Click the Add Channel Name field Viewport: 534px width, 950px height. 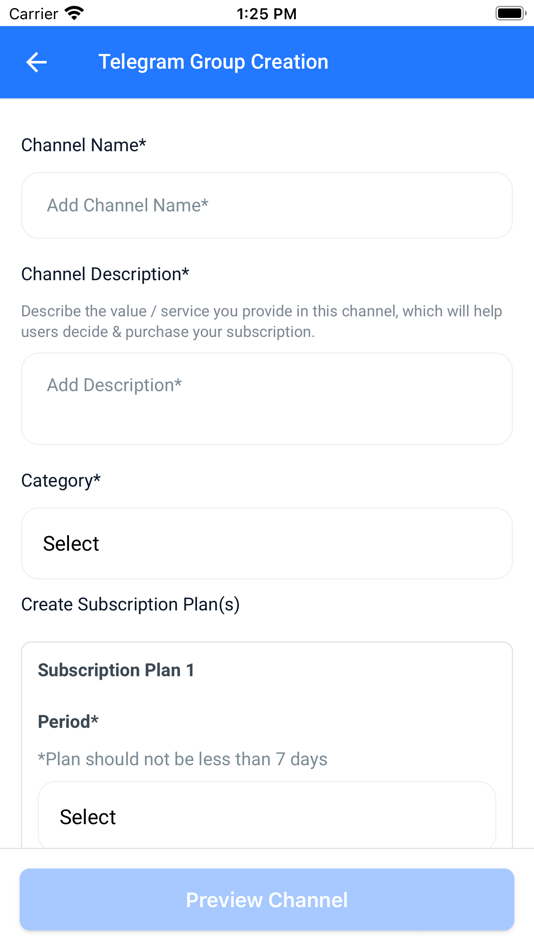[267, 205]
